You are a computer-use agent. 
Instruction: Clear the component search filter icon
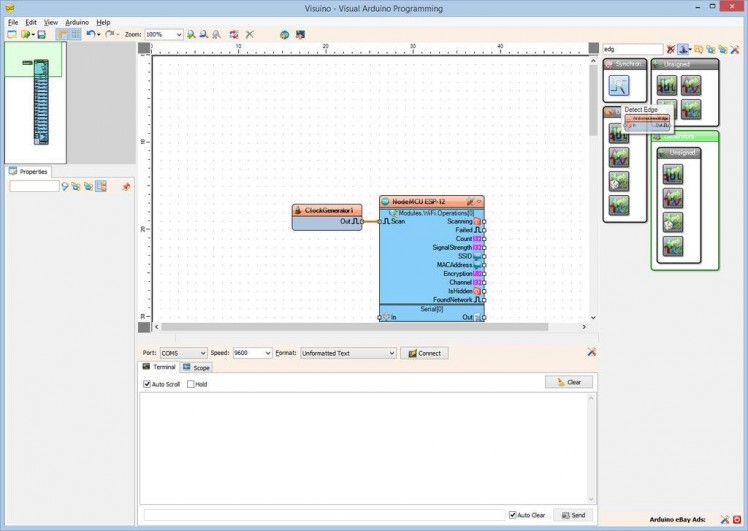click(x=671, y=48)
